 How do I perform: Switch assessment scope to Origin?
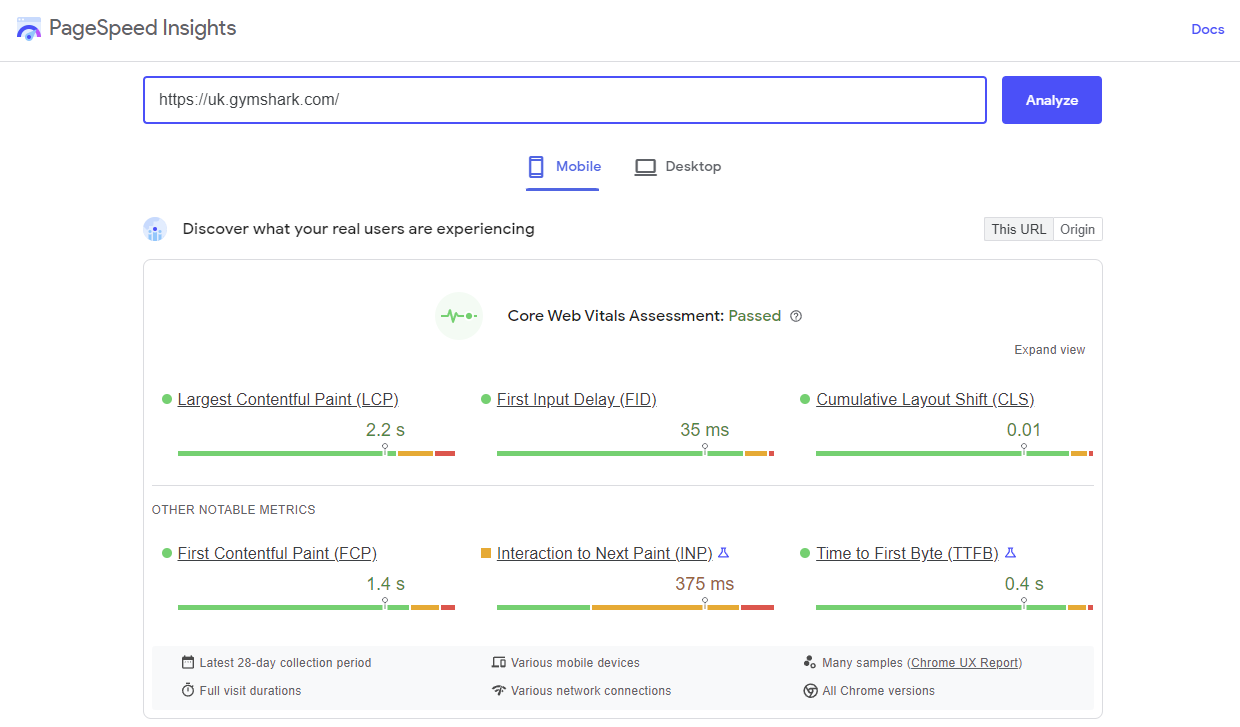(1077, 228)
